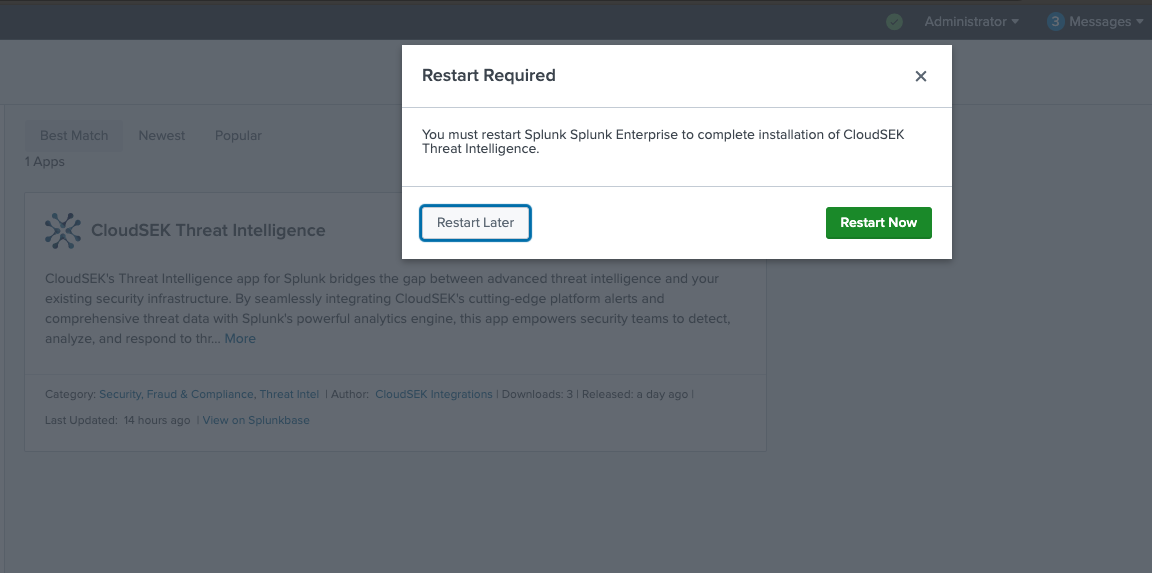Click the CloudSEK app logo icon
1152x573 pixels.
pos(63,231)
